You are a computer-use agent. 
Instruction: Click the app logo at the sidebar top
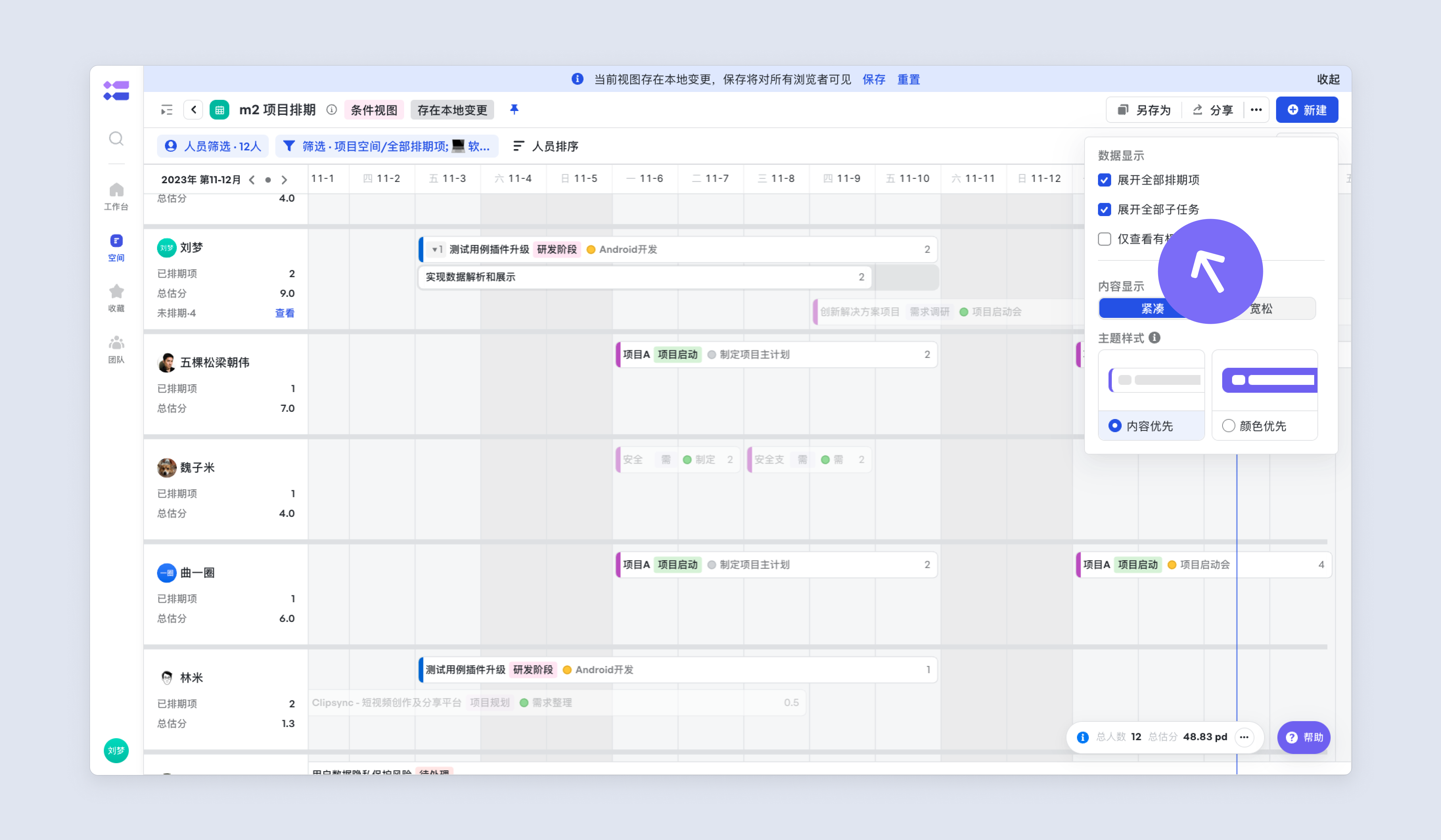point(116,91)
